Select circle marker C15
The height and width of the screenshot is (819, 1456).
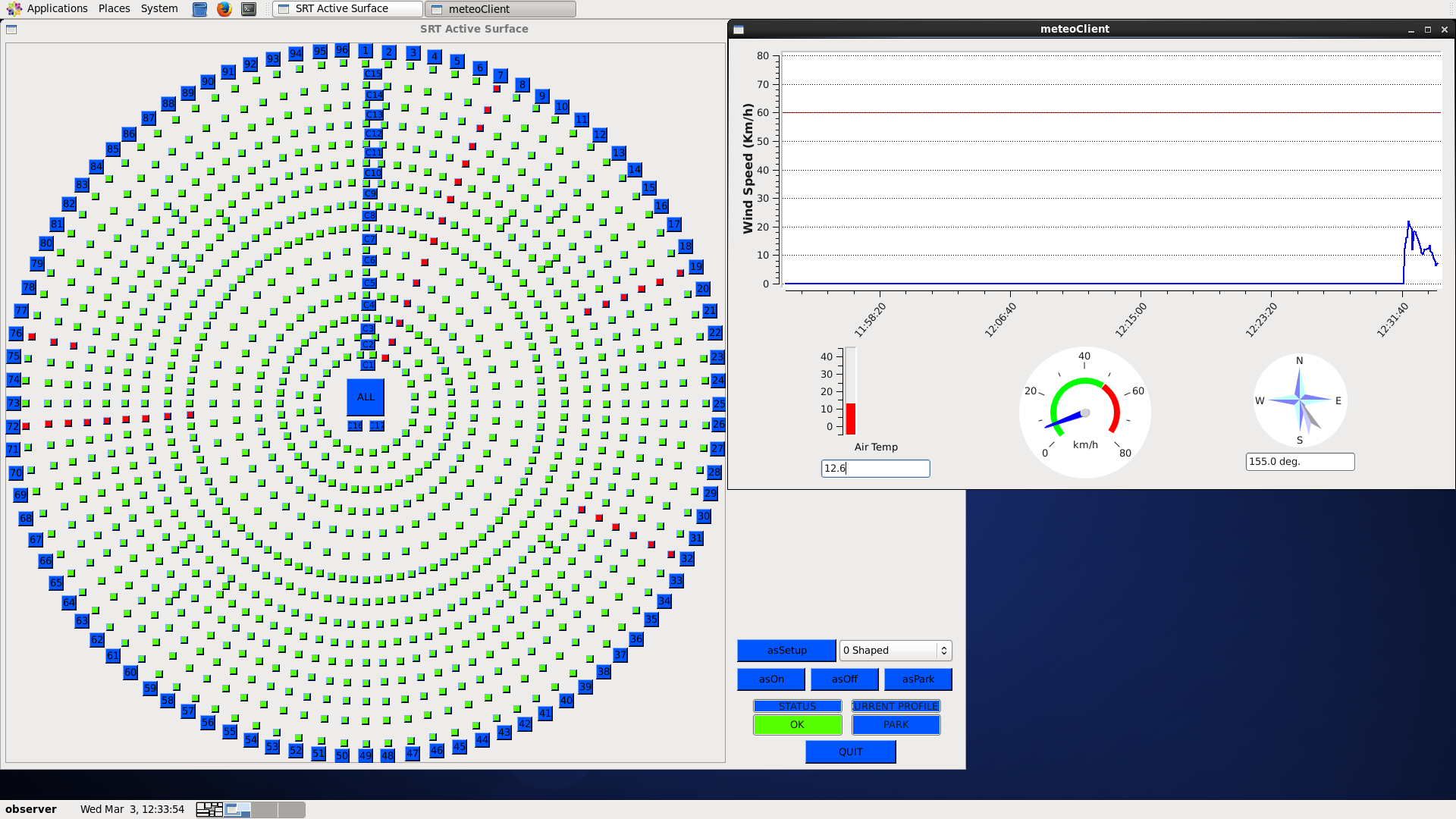pos(373,74)
